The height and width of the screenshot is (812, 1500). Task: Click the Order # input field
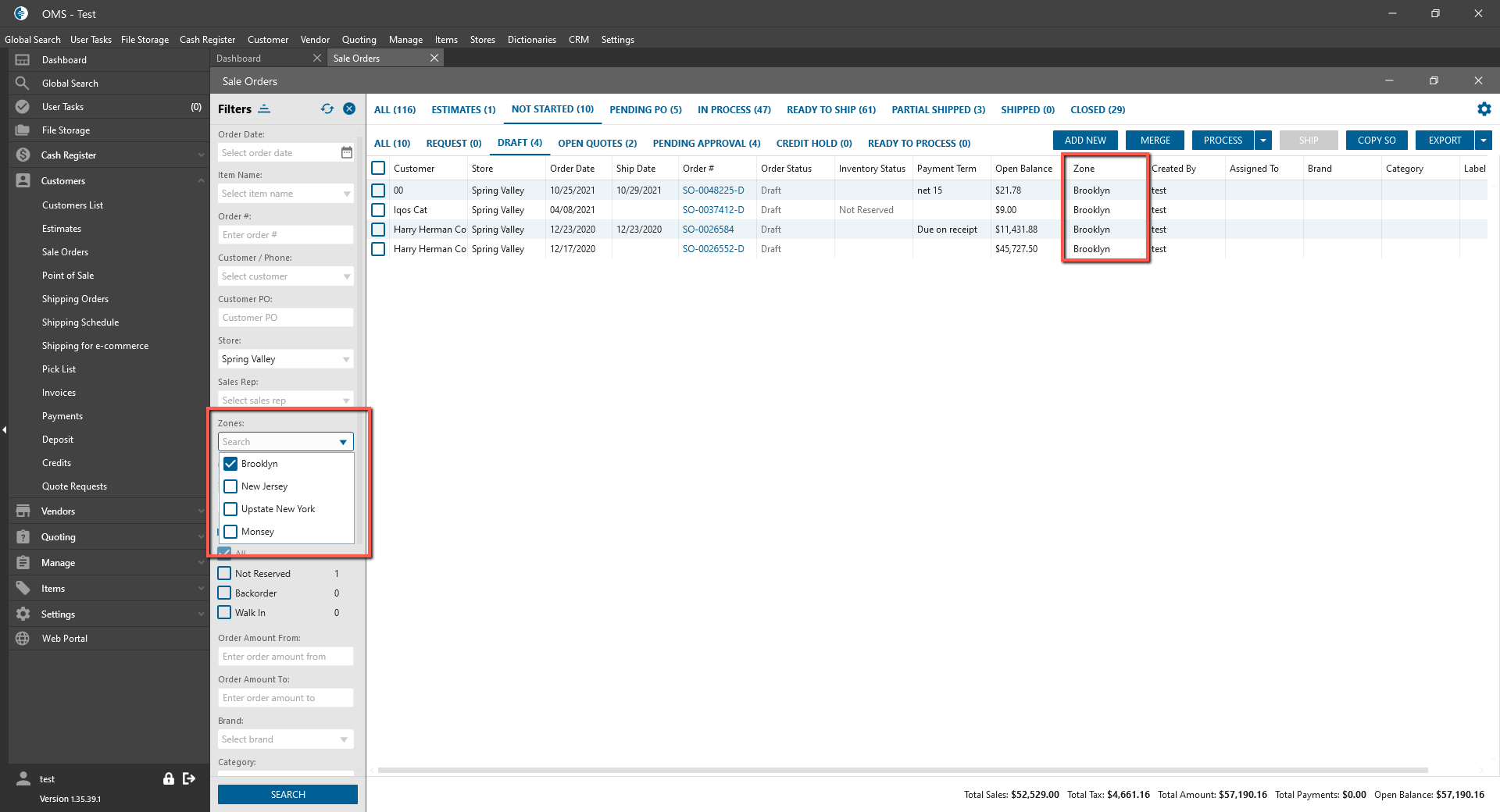(286, 235)
